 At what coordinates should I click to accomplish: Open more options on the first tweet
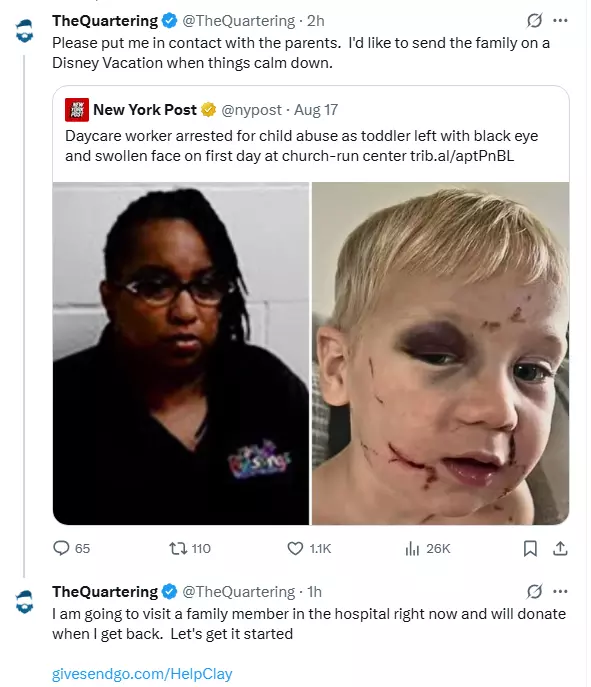560,21
